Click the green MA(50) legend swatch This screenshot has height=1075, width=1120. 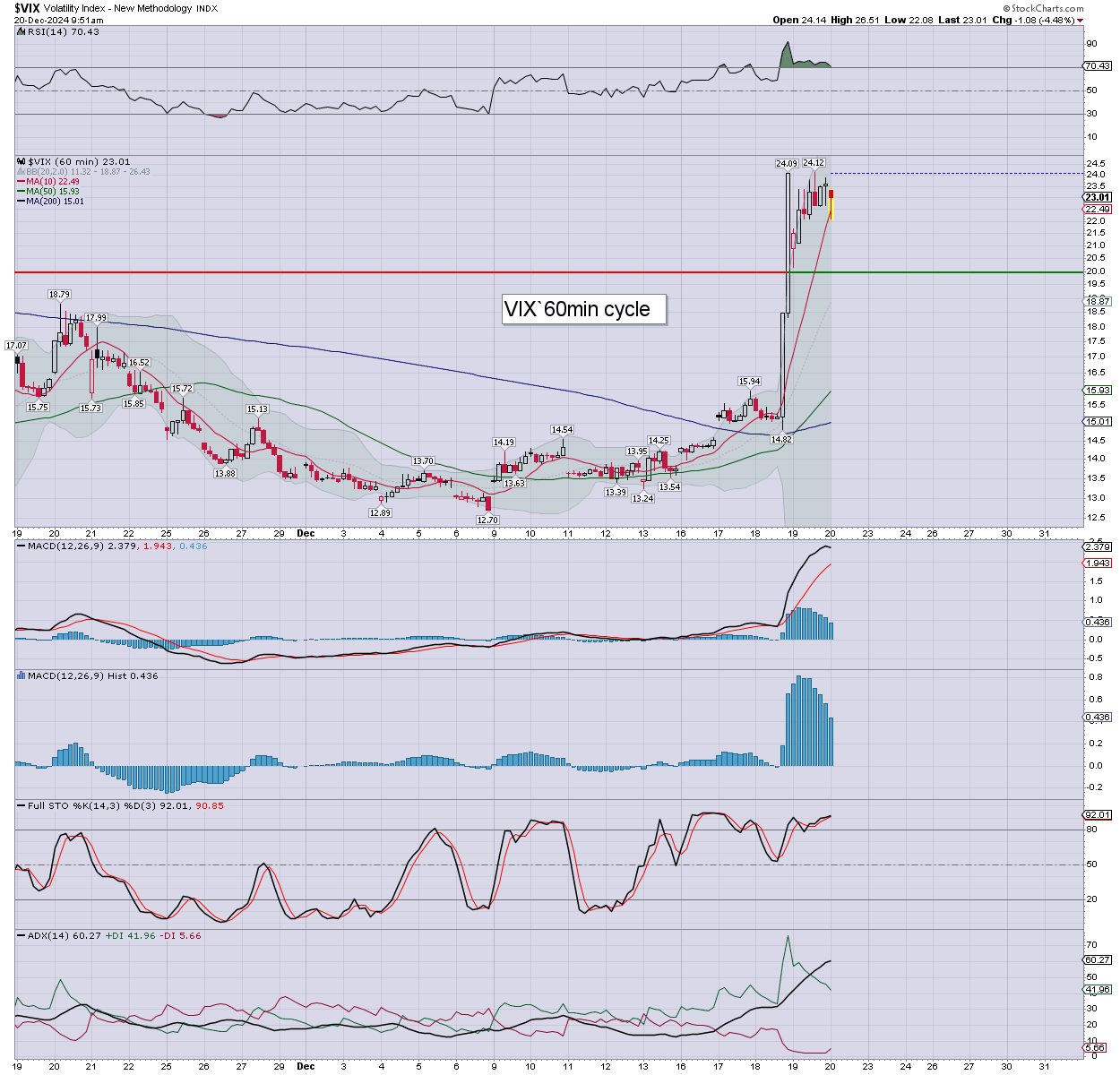pyautogui.click(x=21, y=192)
